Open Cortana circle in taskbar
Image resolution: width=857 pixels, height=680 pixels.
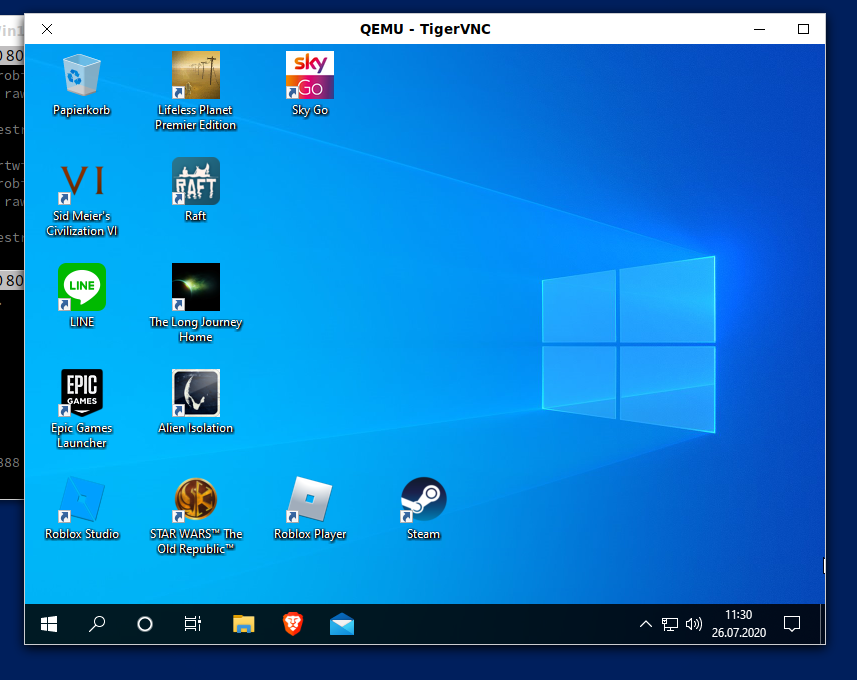[x=145, y=624]
